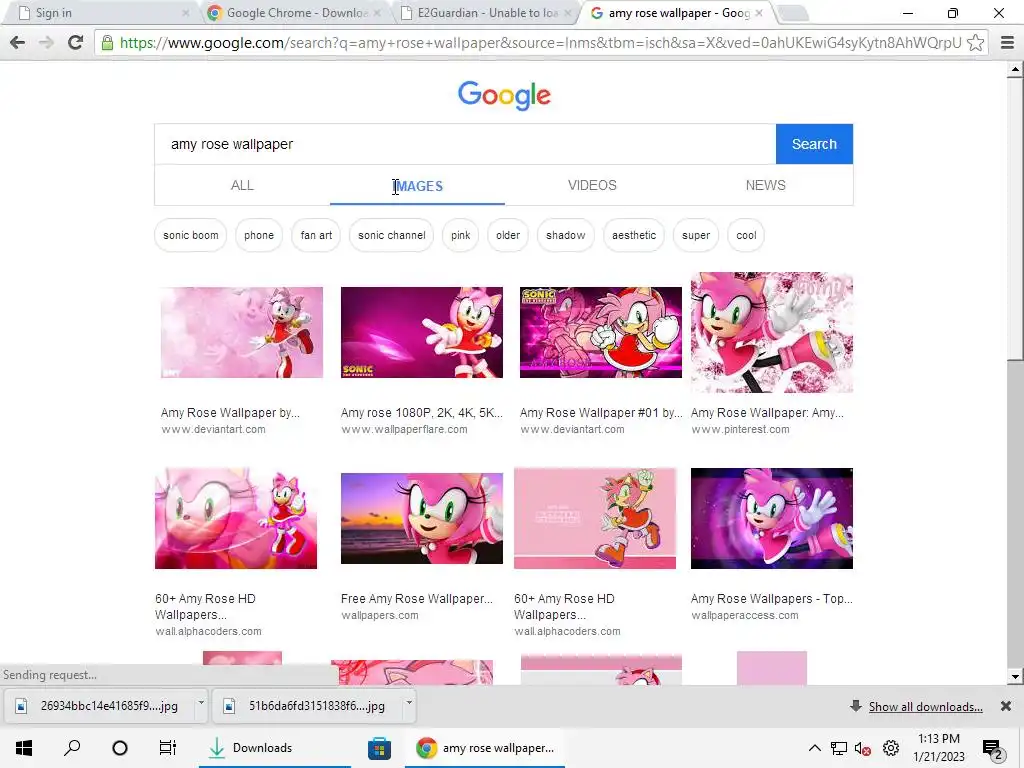Open Task View on the taskbar
The width and height of the screenshot is (1024, 768).
click(168, 748)
